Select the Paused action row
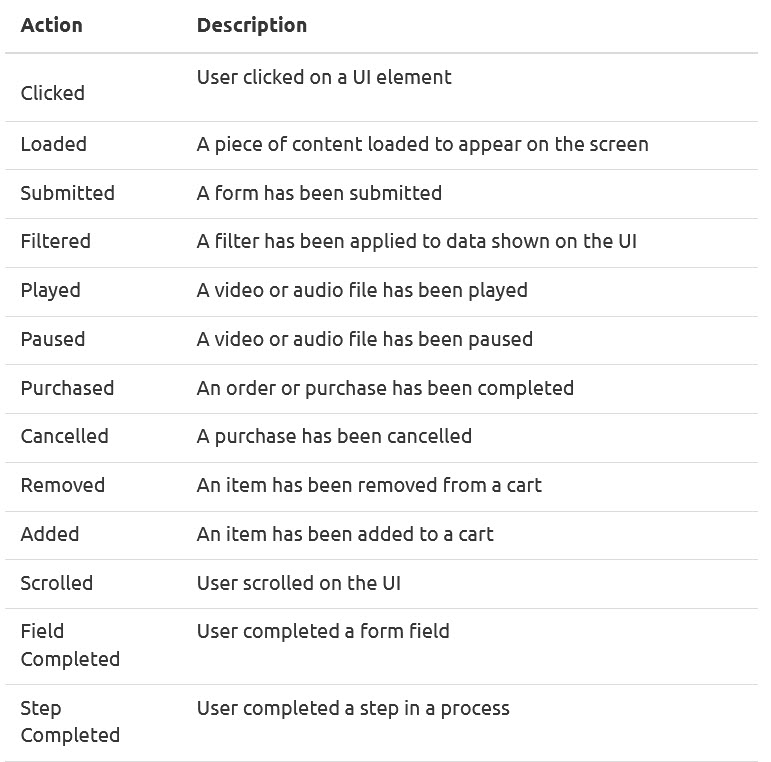 tap(382, 340)
